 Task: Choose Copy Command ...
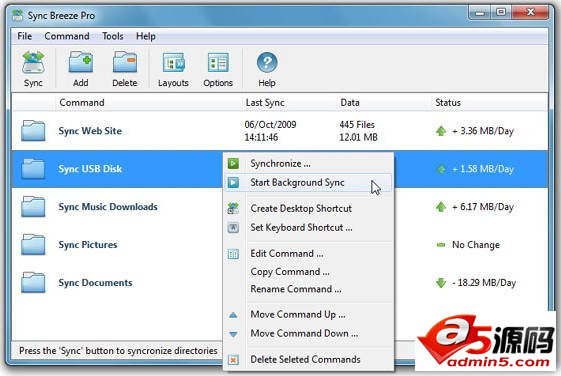pyautogui.click(x=308, y=272)
